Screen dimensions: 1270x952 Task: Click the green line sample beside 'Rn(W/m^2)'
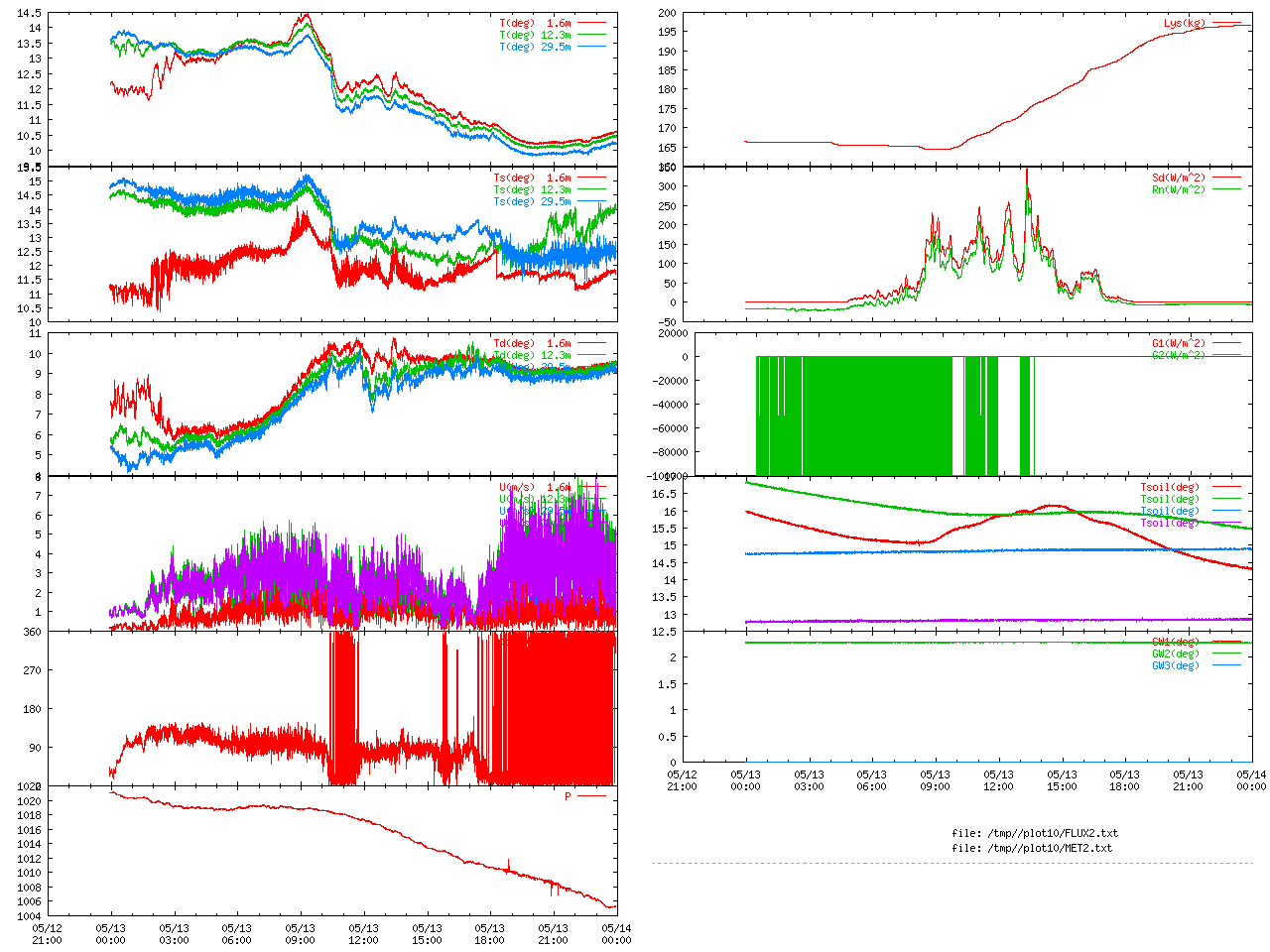tap(1226, 189)
